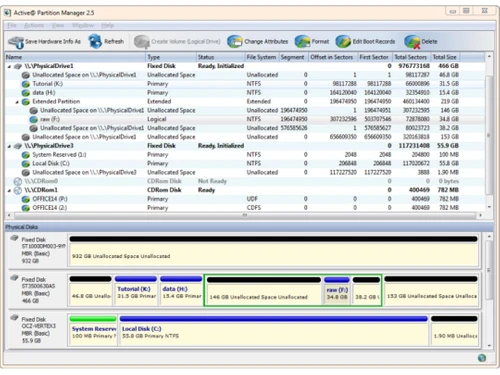Select the CDRom1 disc icon
Screen dimensions: 500x375
pyautogui.click(x=18, y=190)
